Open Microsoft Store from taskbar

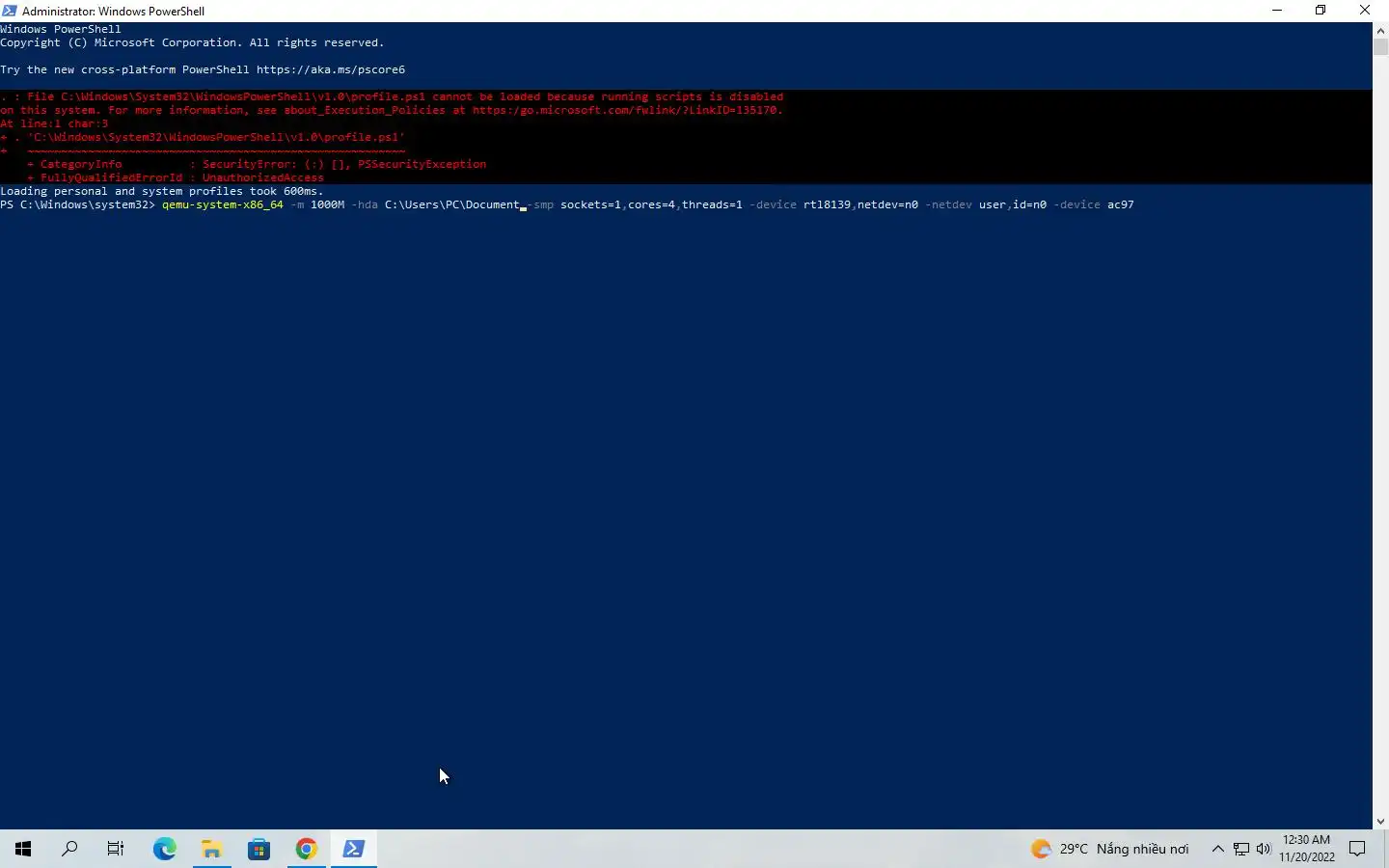(x=259, y=849)
